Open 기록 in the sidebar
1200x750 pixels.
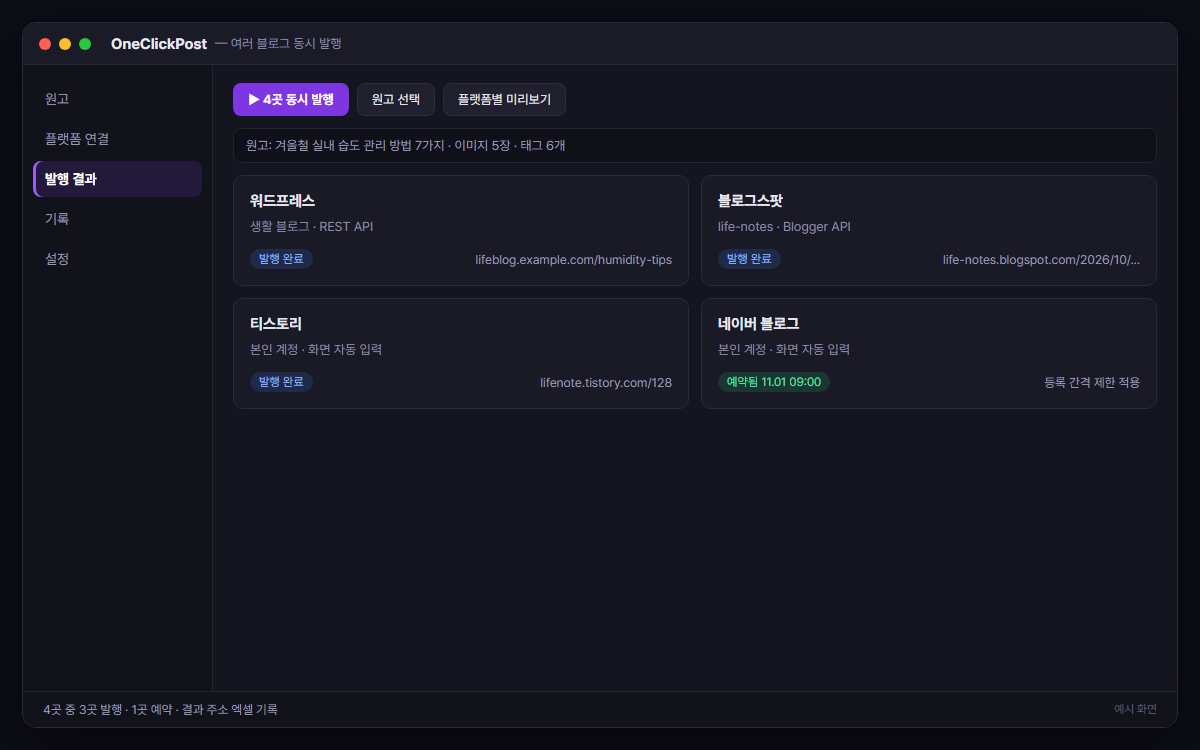pos(118,219)
